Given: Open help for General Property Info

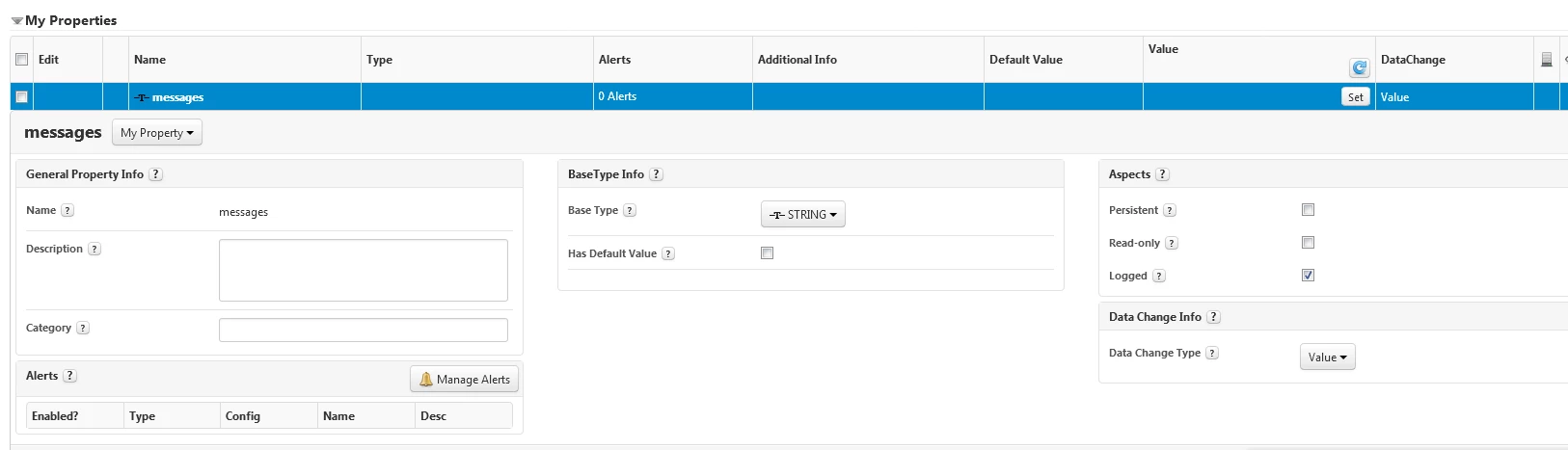Looking at the screenshot, I should (x=155, y=174).
